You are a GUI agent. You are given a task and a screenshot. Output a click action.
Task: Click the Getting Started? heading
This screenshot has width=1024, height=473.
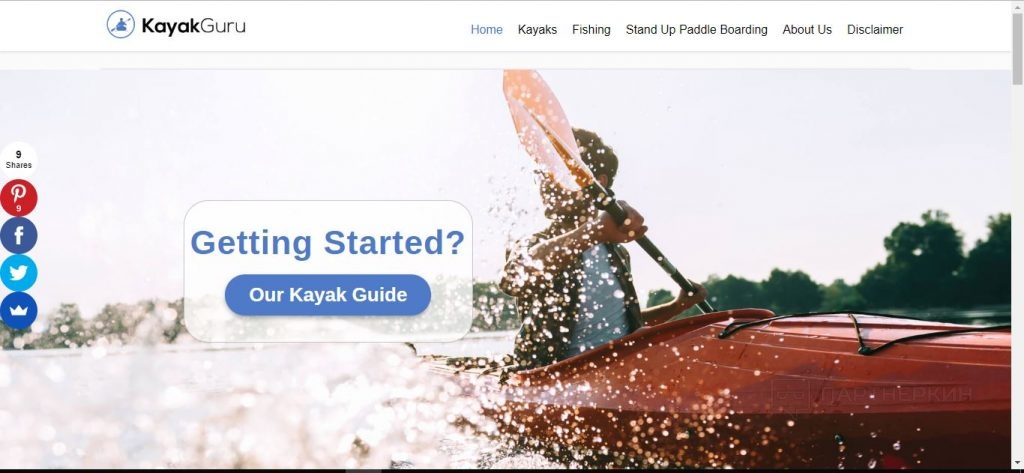(328, 242)
